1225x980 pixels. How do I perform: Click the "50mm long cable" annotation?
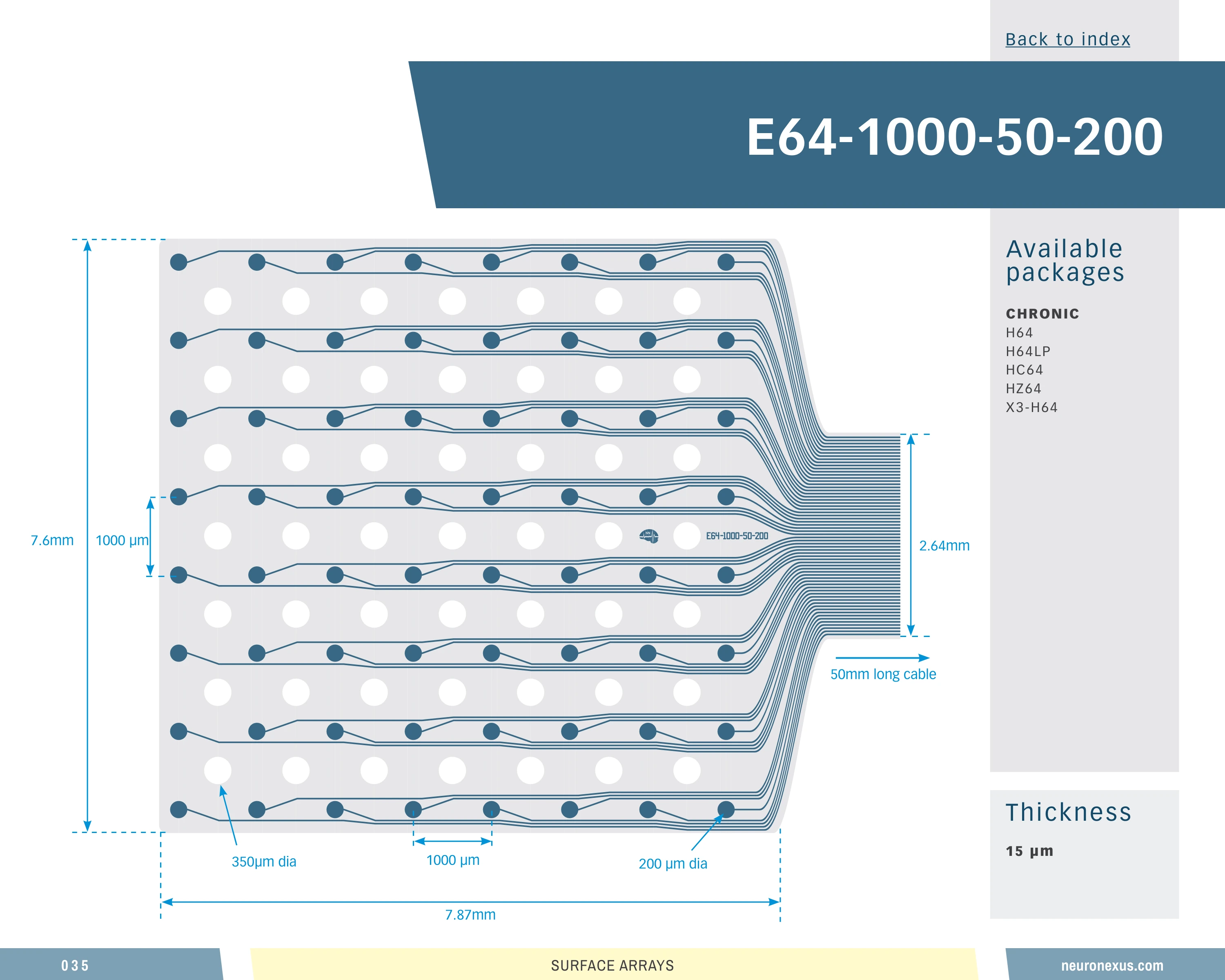883,674
